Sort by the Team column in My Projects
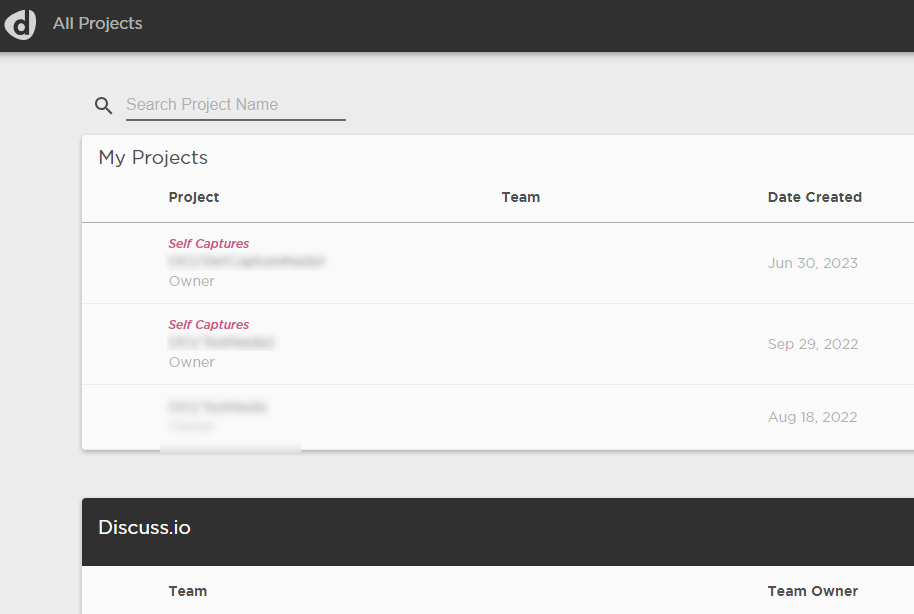The width and height of the screenshot is (914, 614). click(521, 197)
